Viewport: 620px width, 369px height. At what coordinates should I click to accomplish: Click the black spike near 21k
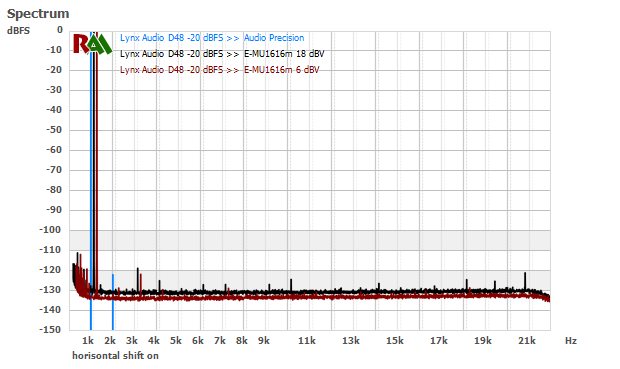click(x=525, y=281)
